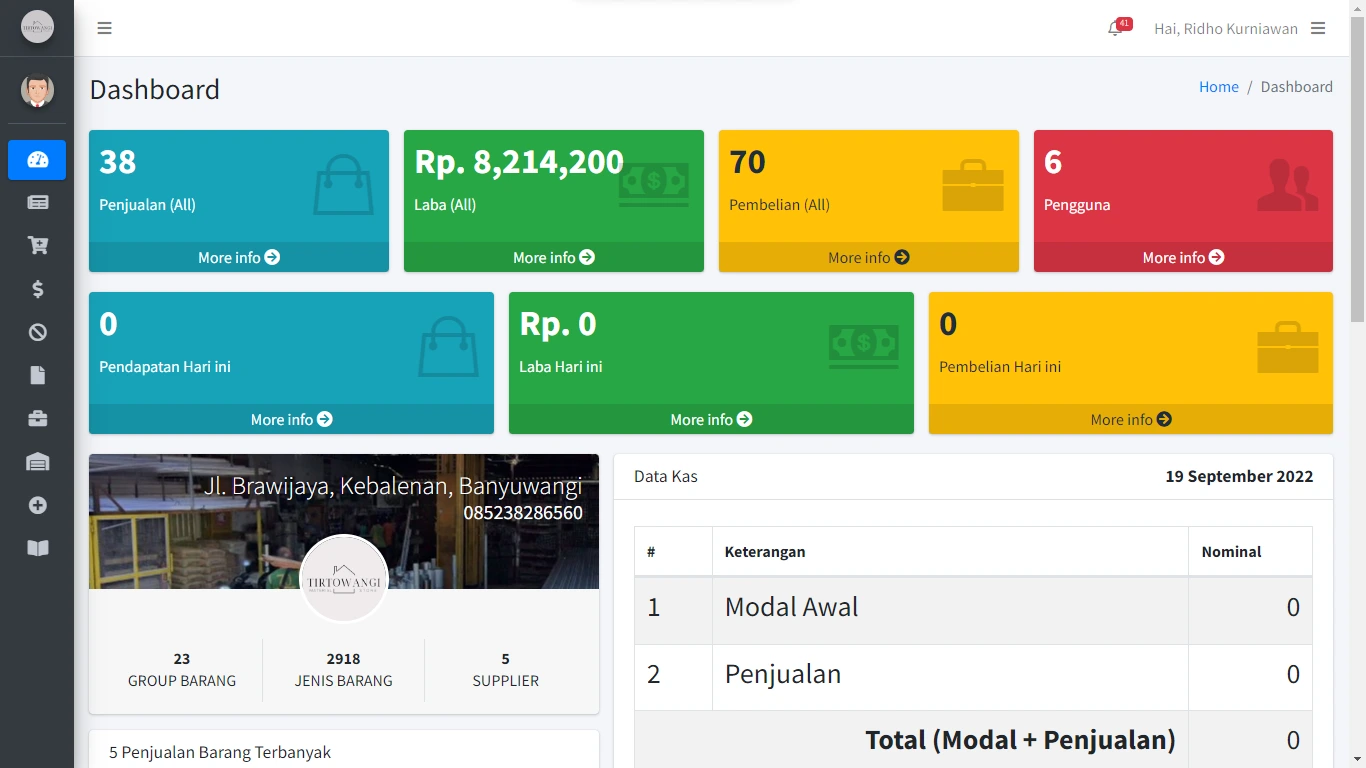Screen dimensions: 1366x768
Task: Click the open book sidebar icon
Action: [x=37, y=548]
